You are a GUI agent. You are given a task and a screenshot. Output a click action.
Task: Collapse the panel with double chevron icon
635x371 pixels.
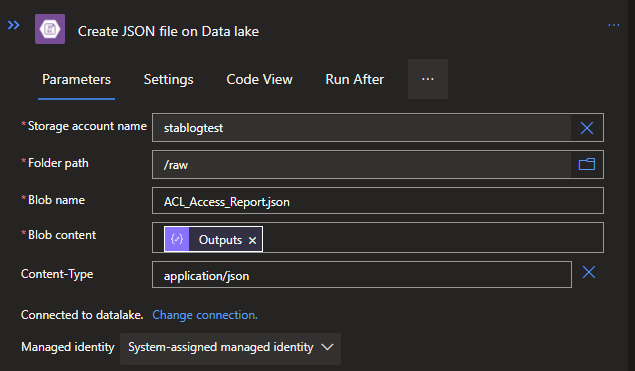point(13,26)
